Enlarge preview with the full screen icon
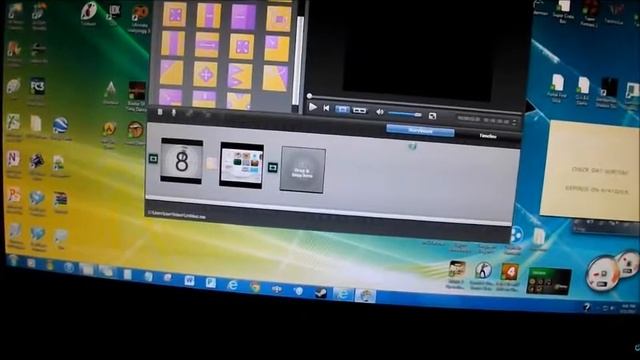 [432, 116]
